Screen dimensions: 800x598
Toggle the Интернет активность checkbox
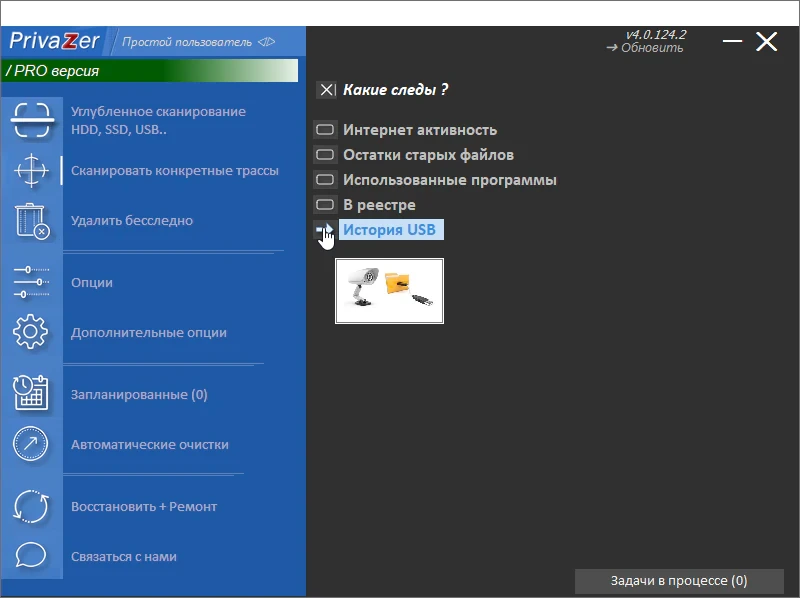(325, 130)
